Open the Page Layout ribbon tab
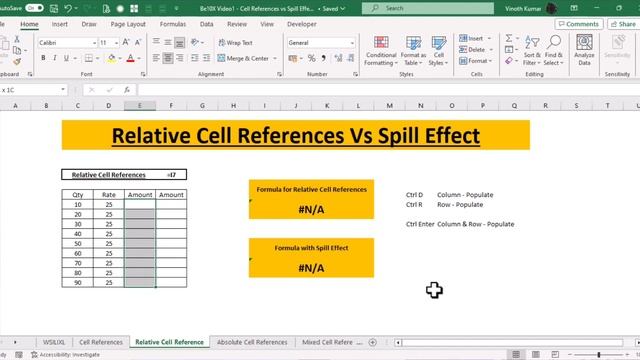The image size is (640, 360). [x=128, y=24]
